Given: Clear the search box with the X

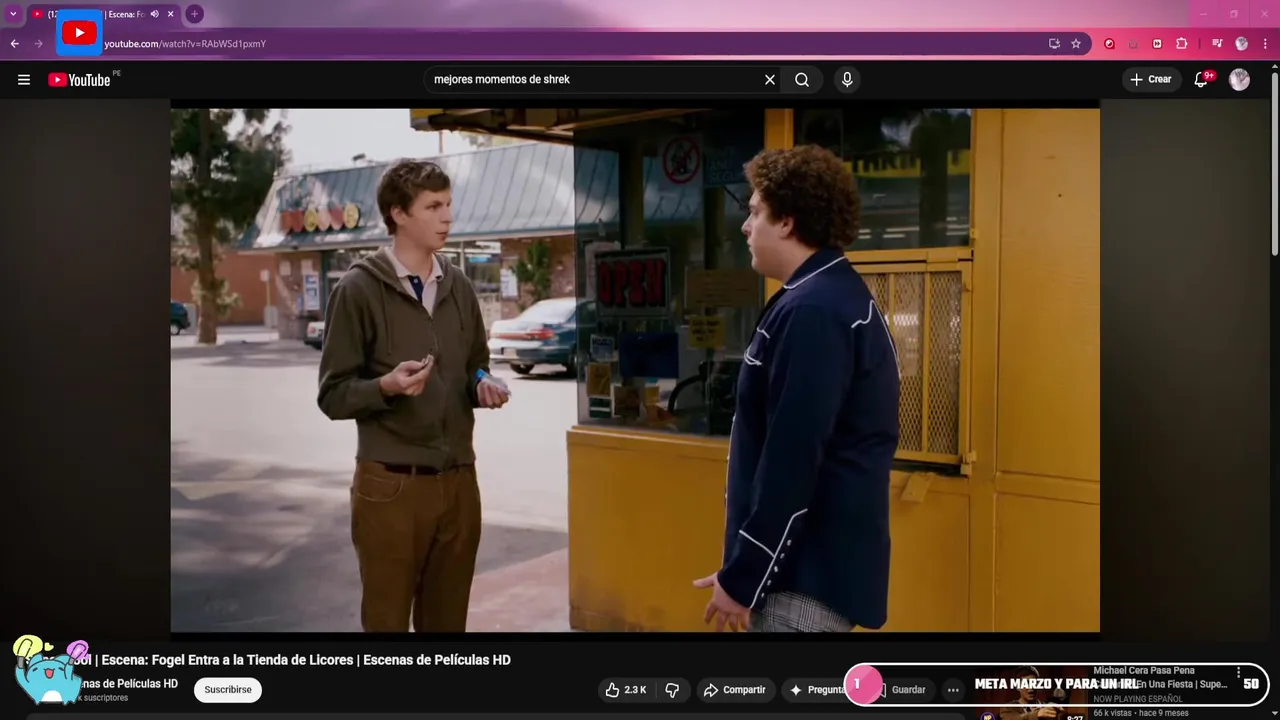Looking at the screenshot, I should (x=770, y=80).
